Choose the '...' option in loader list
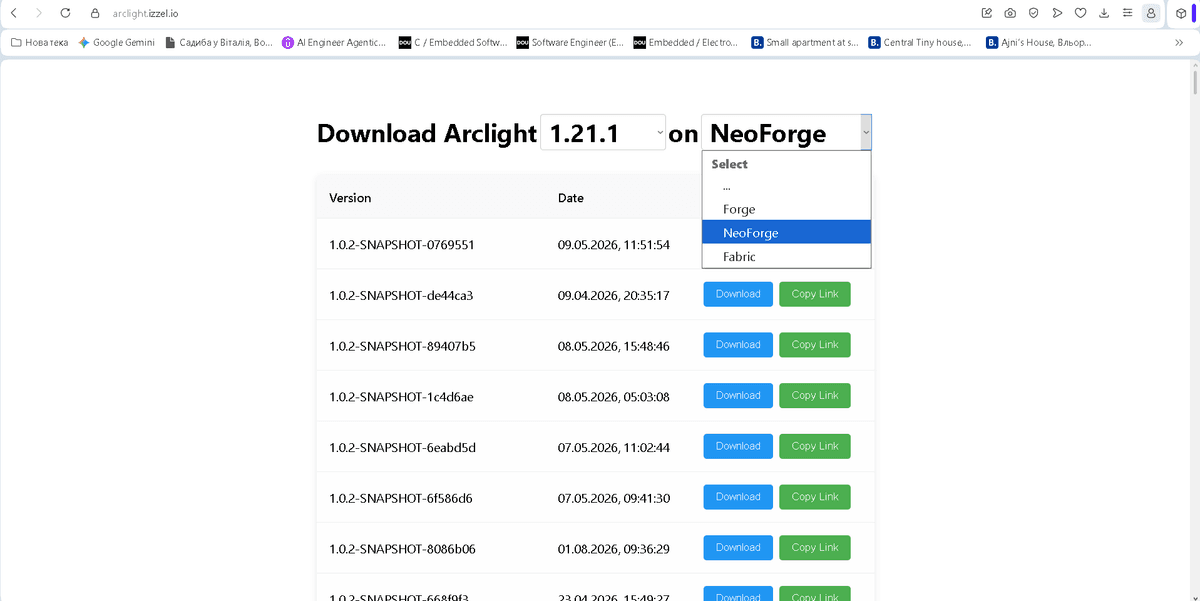Screen dimensions: 1200x601 point(786,186)
